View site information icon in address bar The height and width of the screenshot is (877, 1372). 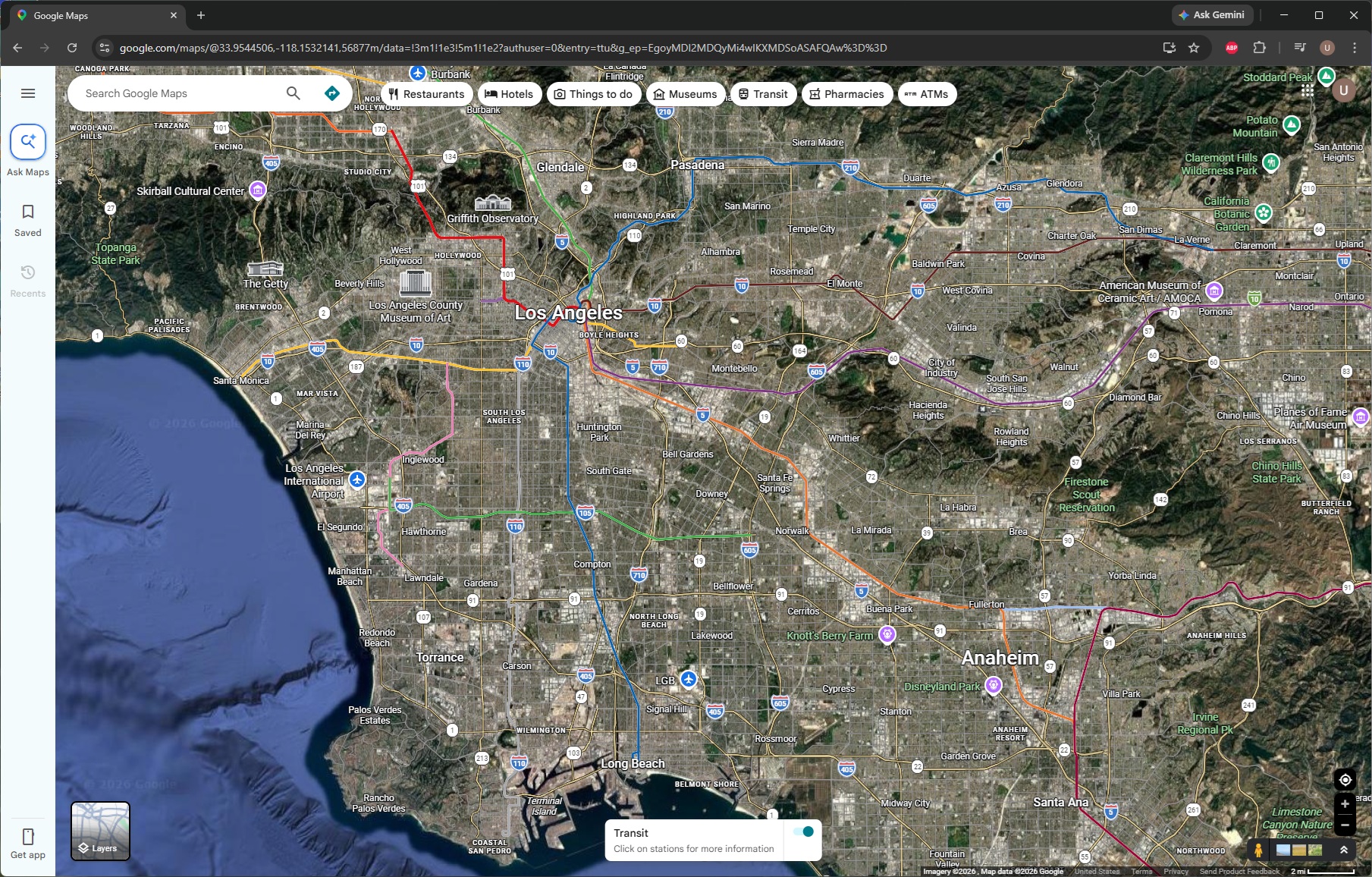tap(105, 48)
